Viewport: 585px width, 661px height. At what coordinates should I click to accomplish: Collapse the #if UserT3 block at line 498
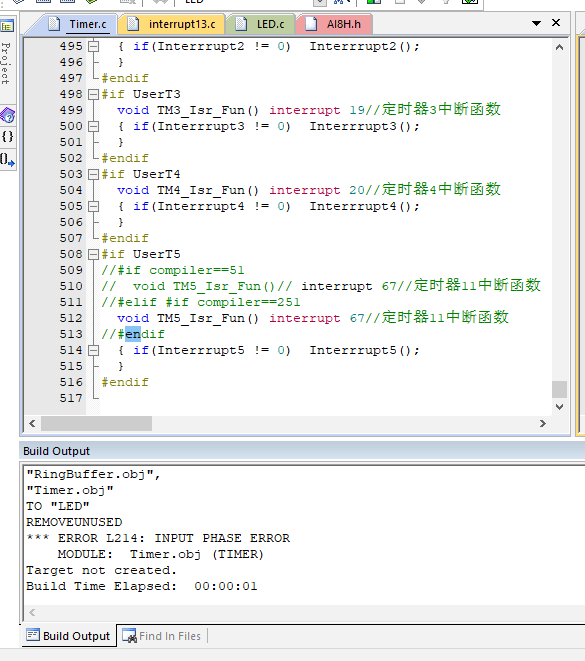point(94,94)
